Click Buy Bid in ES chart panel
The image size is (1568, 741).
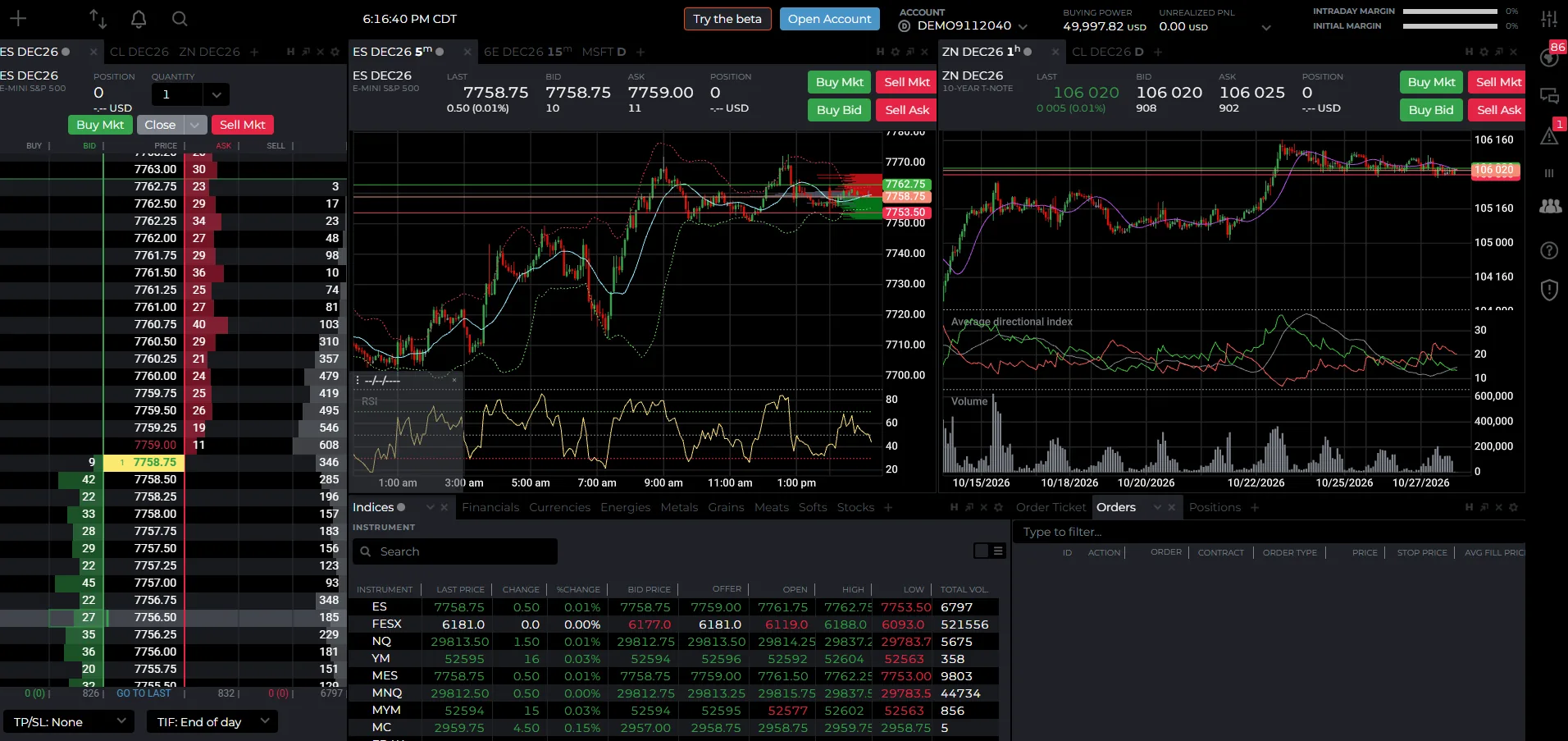click(x=839, y=110)
